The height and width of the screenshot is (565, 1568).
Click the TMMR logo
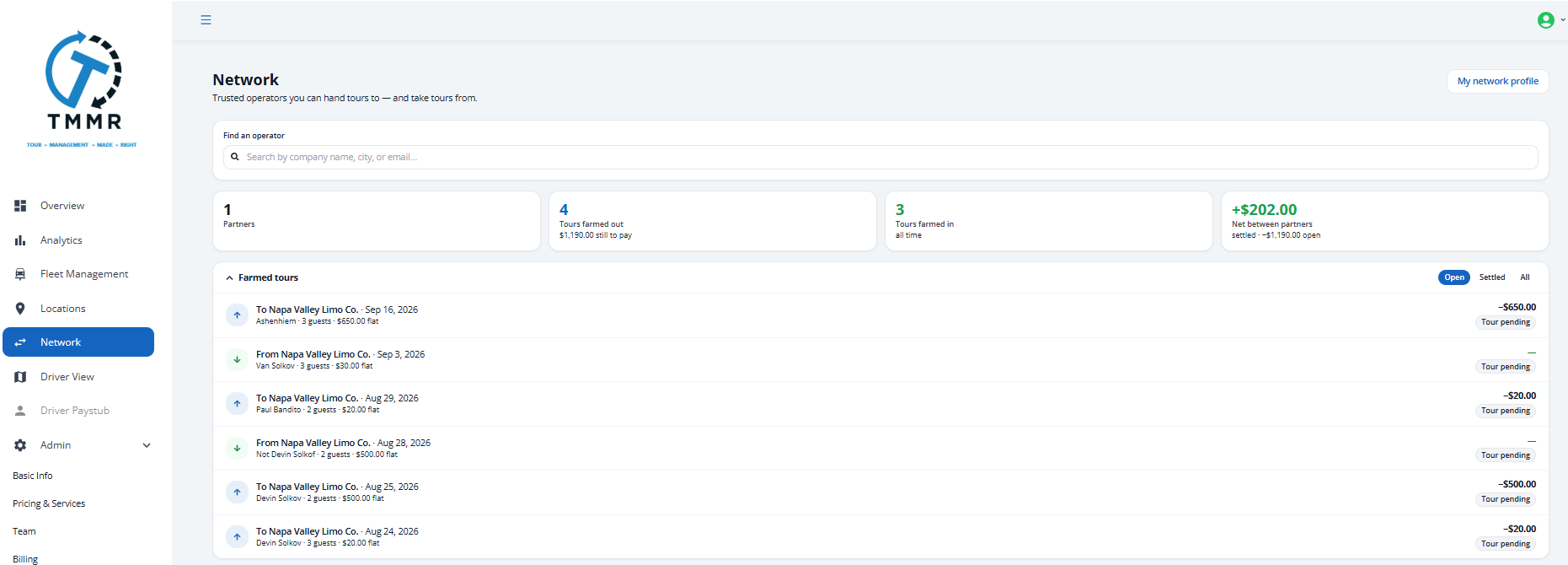point(83,89)
